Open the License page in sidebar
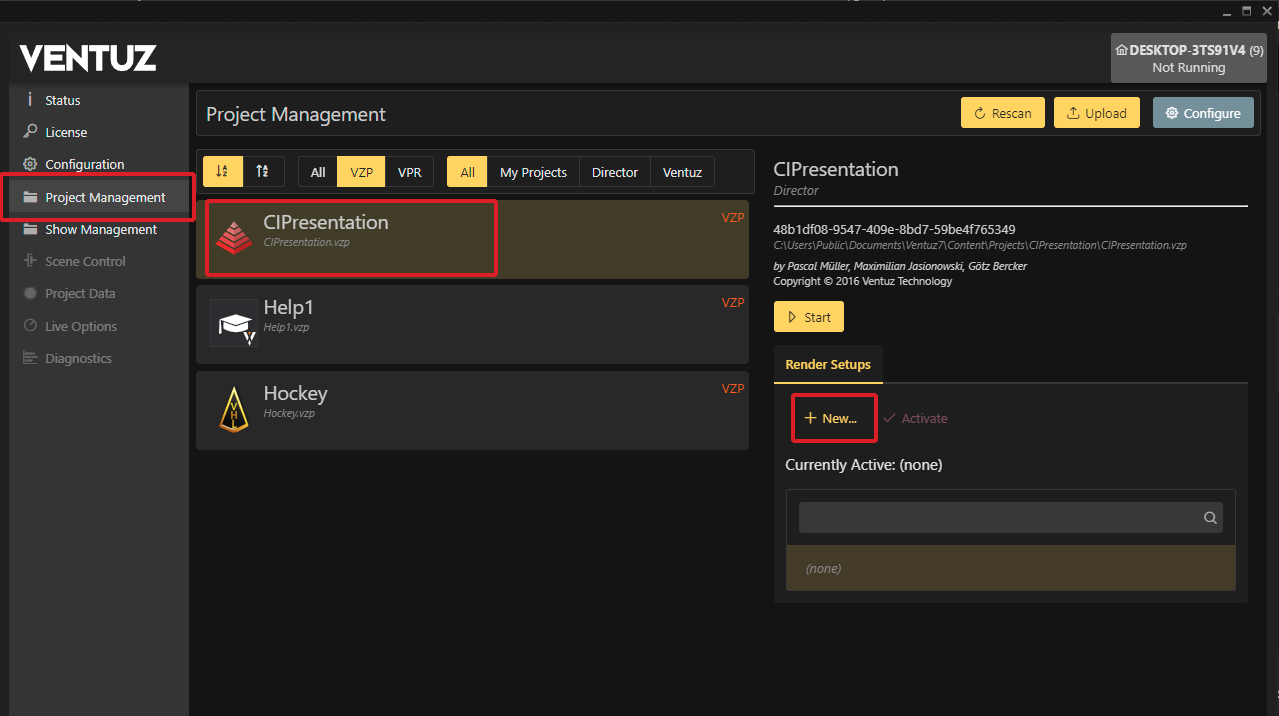 (x=66, y=132)
